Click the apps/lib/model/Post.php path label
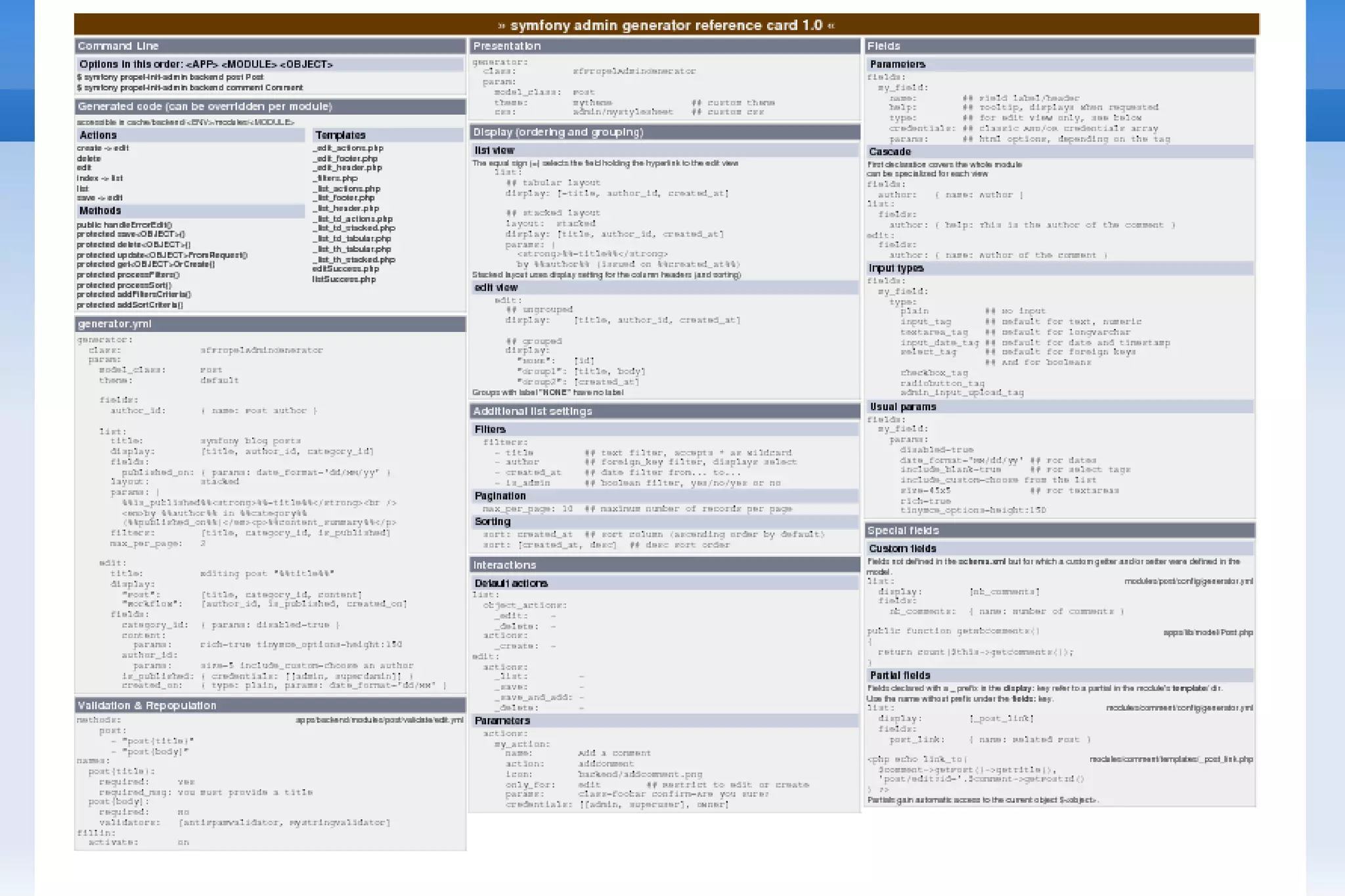This screenshot has width=1345, height=896. [1208, 632]
